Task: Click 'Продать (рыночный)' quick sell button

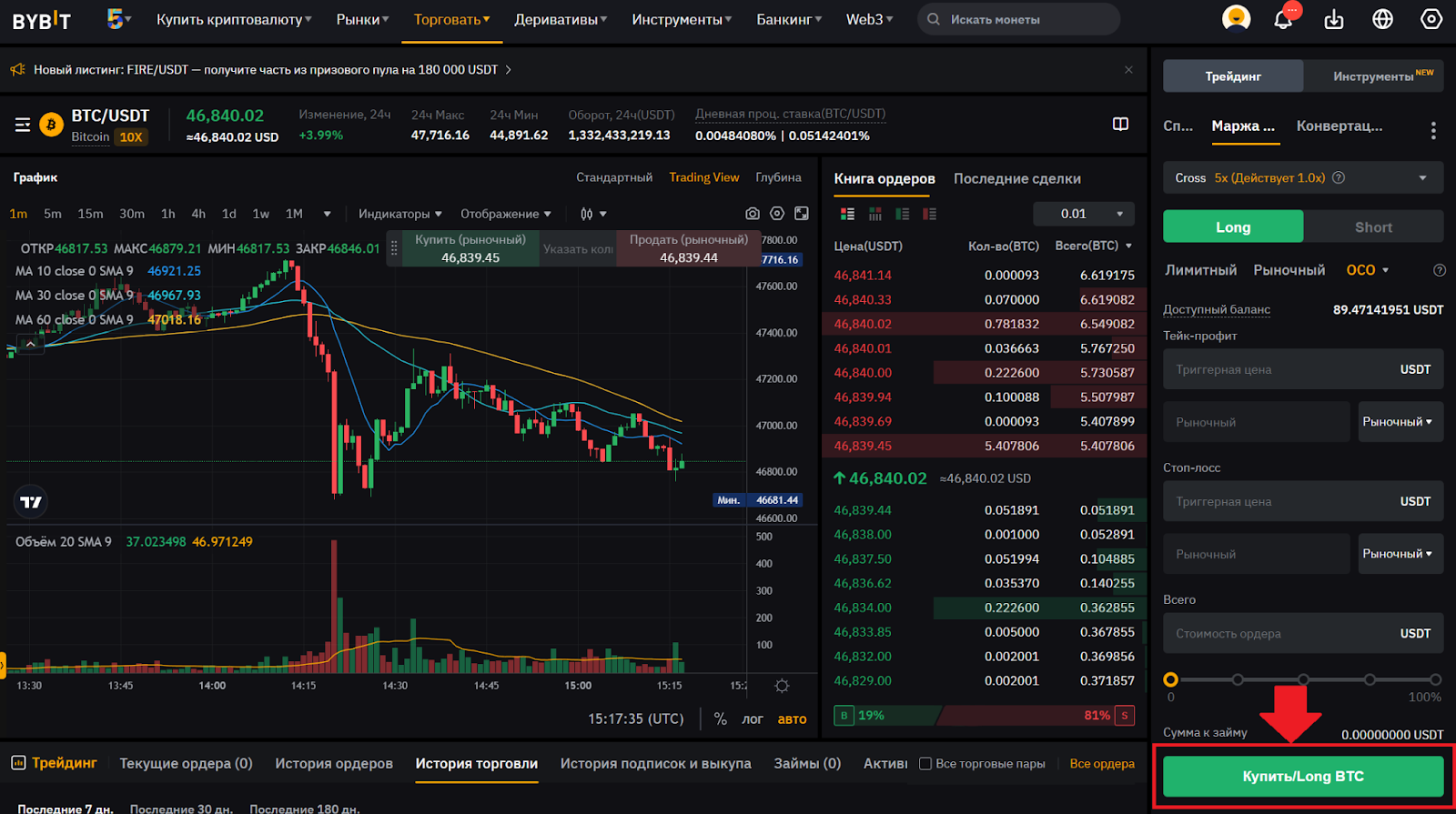Action: click(688, 248)
